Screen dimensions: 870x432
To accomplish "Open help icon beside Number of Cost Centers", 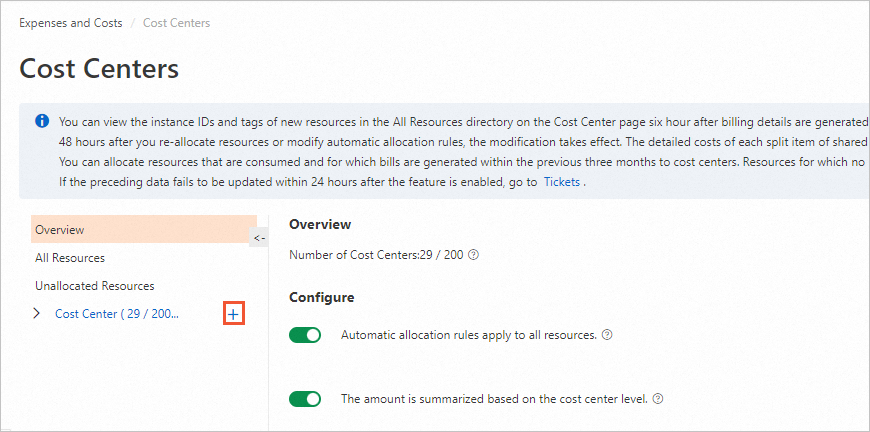I will coord(474,255).
